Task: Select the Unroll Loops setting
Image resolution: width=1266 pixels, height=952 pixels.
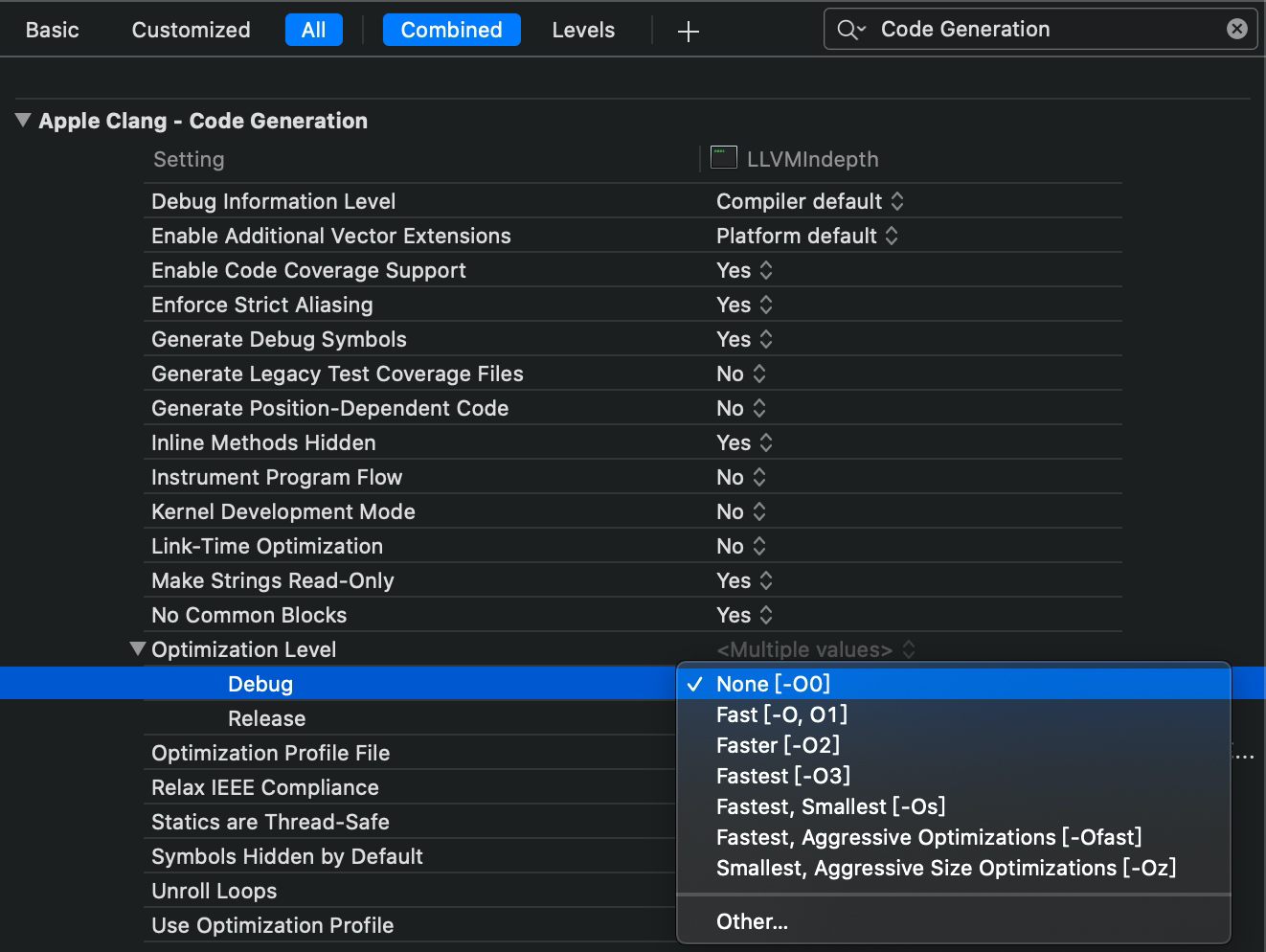Action: [x=214, y=891]
